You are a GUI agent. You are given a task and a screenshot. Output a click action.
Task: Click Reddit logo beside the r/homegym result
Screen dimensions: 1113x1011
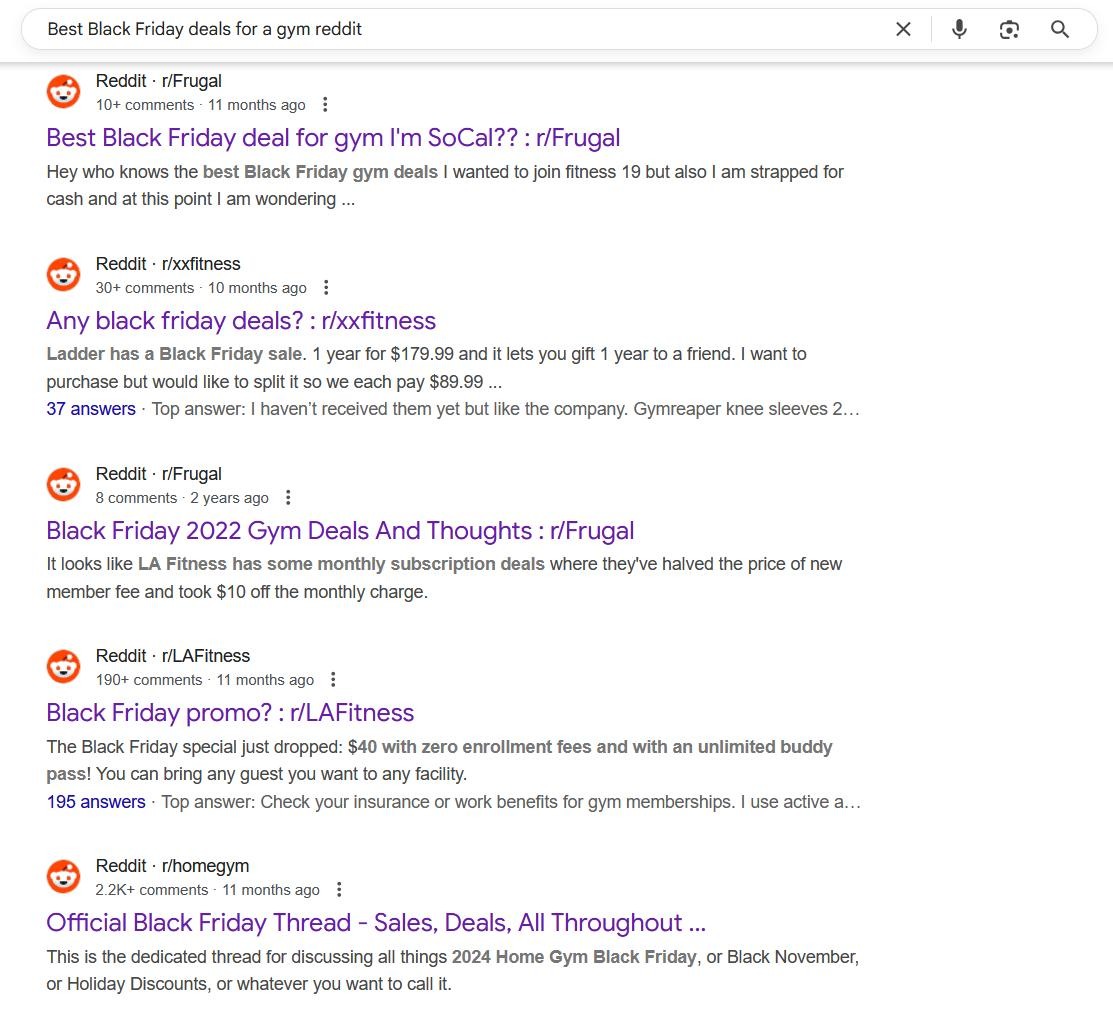click(64, 877)
